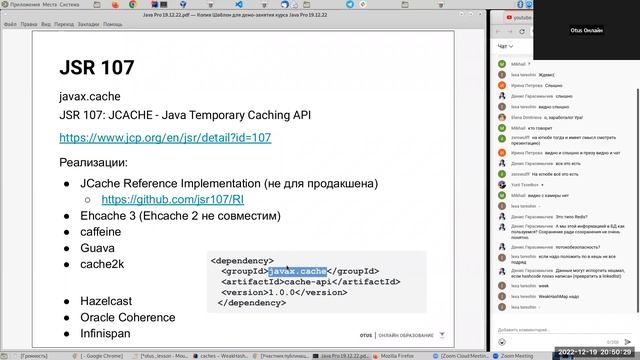Viewport: 640px width, 360px height.
Task: Click the slide options chevron icon
Action: pyautogui.click(x=442, y=335)
